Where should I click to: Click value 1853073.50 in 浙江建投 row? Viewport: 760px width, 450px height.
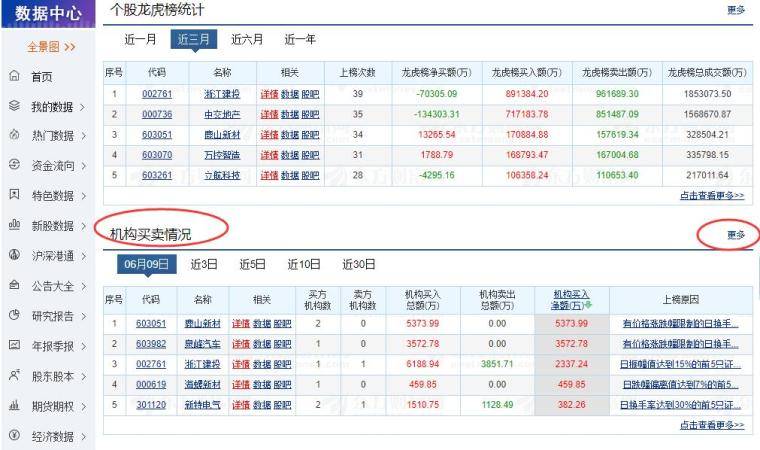(707, 94)
